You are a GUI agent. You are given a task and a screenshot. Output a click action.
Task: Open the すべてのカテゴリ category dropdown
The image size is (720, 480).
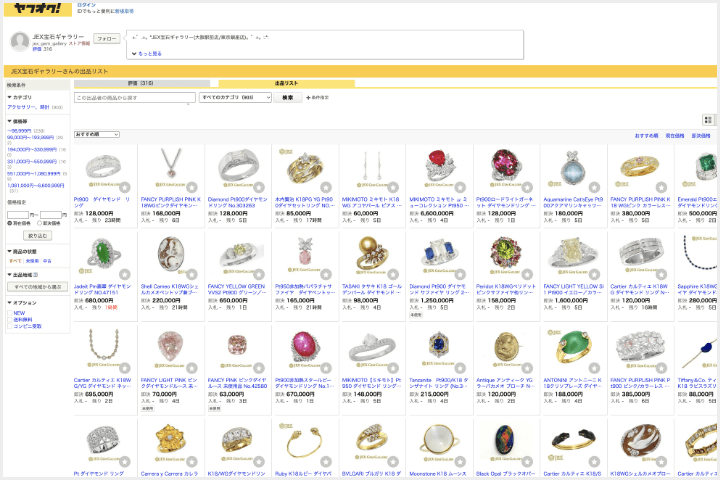[x=235, y=97]
